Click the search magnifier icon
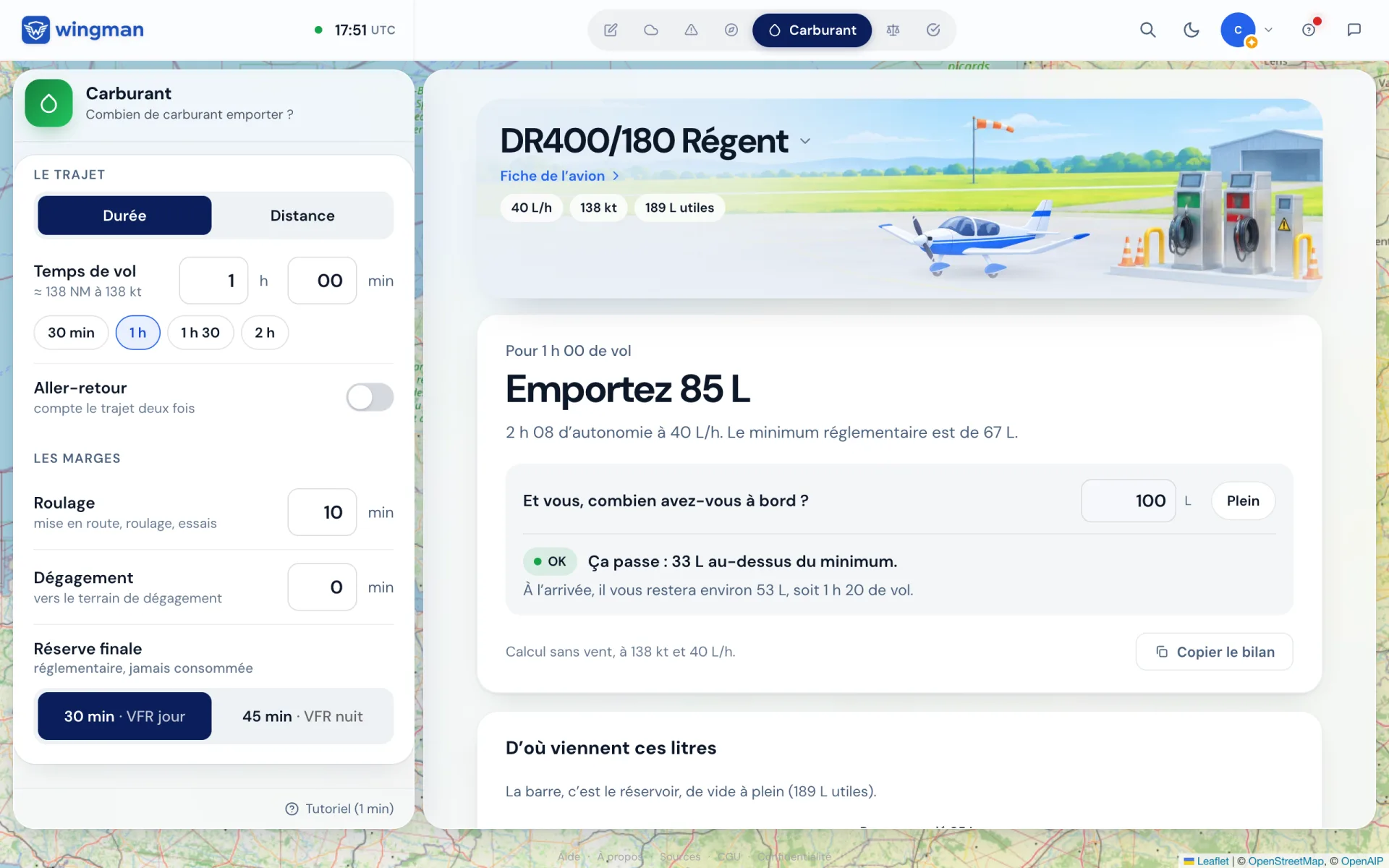1389x868 pixels. tap(1147, 30)
